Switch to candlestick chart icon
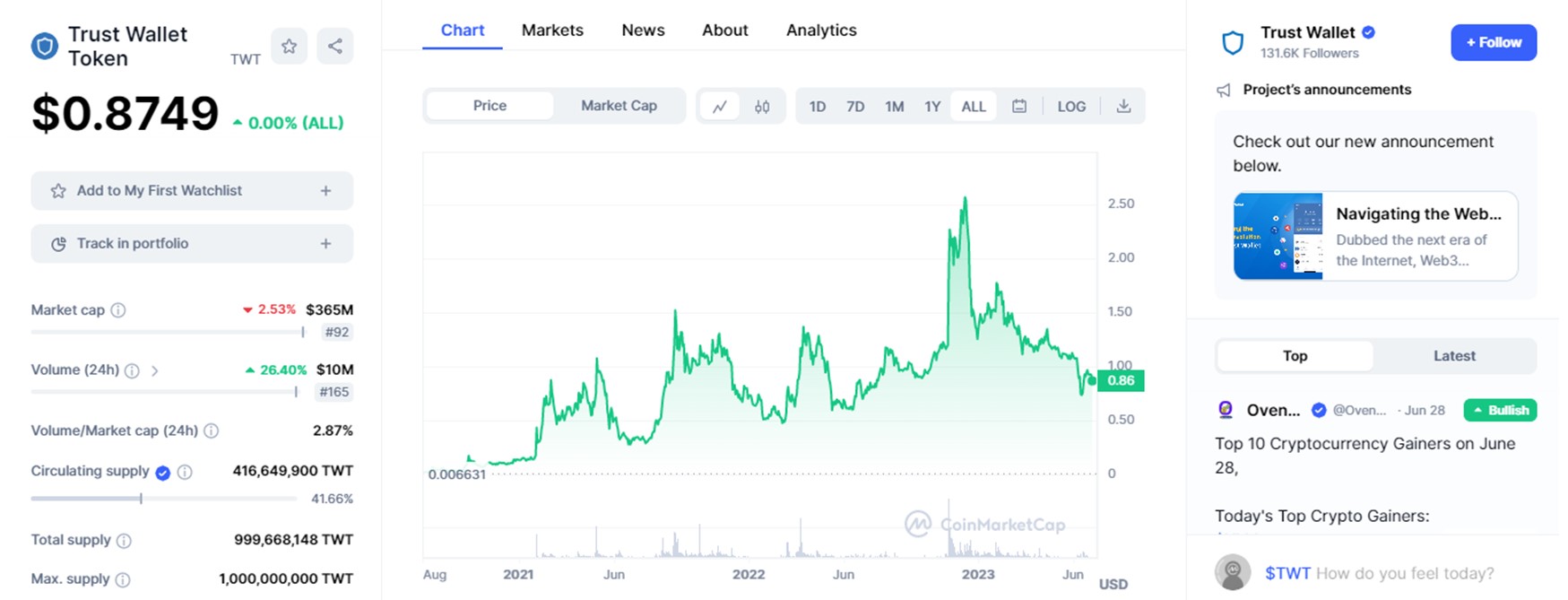 pyautogui.click(x=762, y=107)
